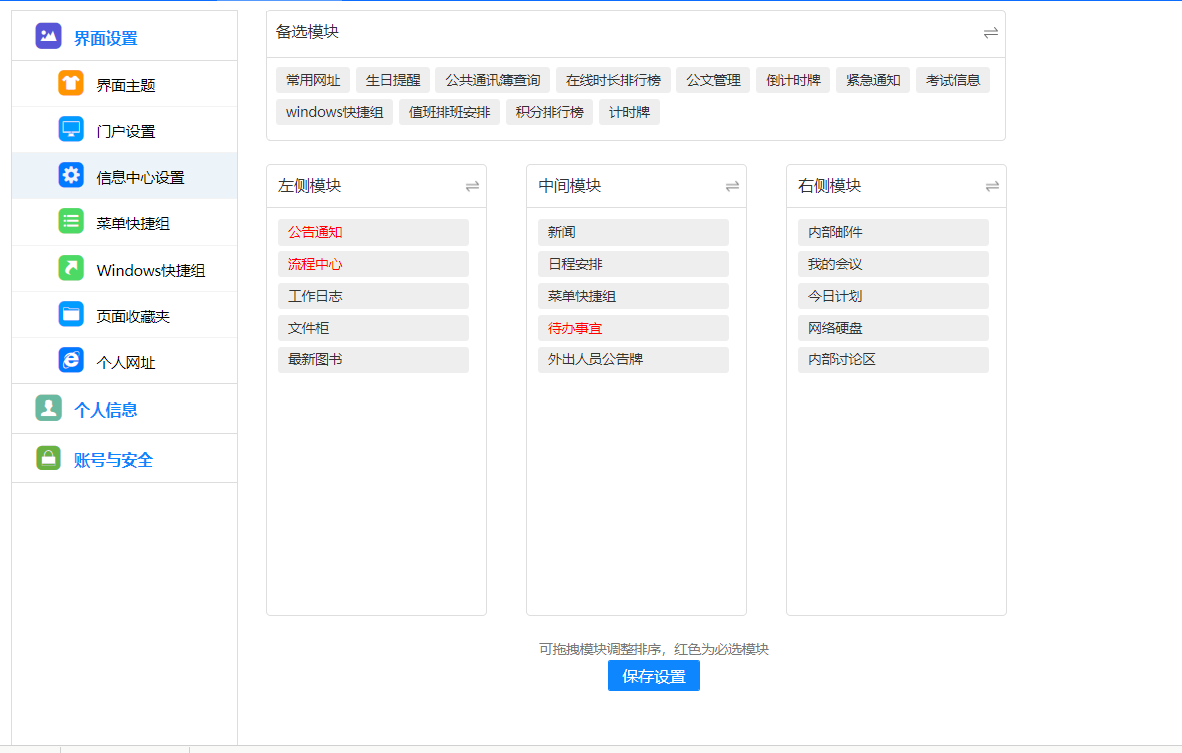
Task: Click swap arrows icon in 中间模块 header
Action: 732,186
